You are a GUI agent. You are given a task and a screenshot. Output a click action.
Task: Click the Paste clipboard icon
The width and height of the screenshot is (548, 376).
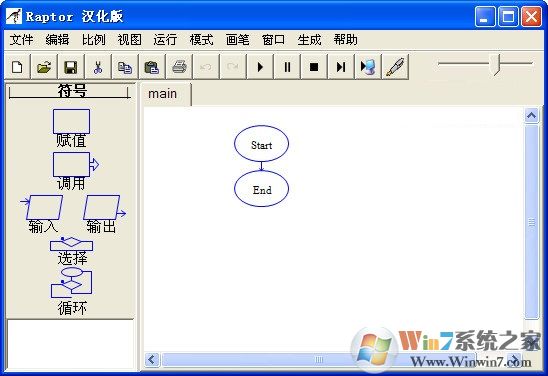[152, 66]
